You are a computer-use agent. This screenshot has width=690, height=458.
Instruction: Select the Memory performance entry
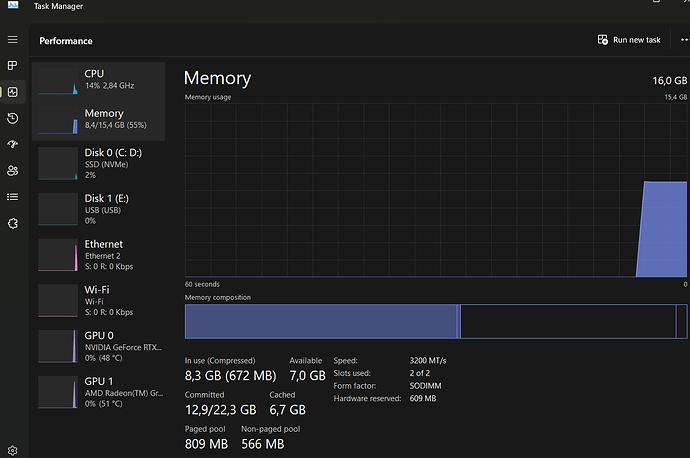(98, 120)
